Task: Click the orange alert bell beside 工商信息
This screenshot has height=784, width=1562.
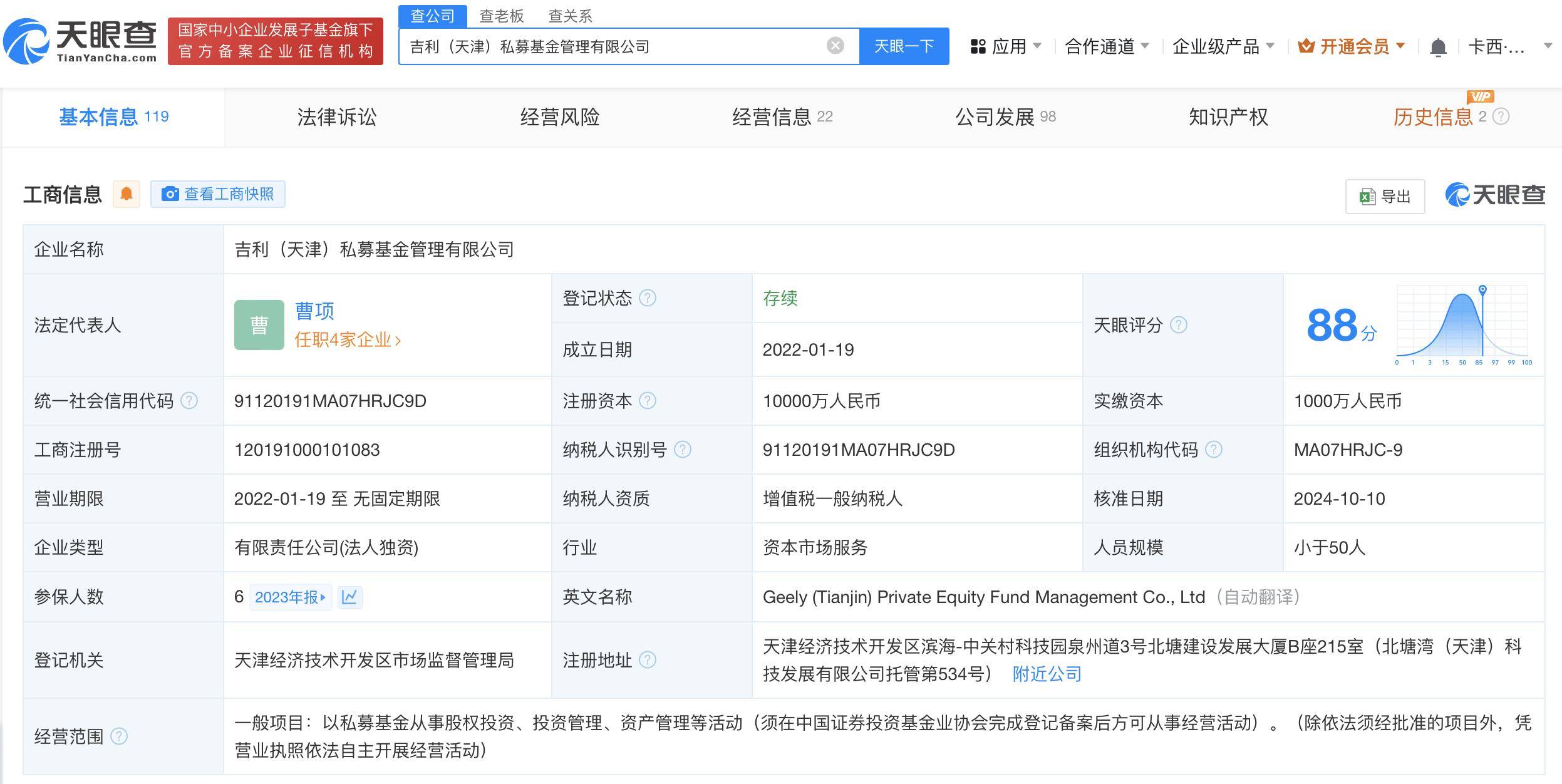Action: coord(127,194)
